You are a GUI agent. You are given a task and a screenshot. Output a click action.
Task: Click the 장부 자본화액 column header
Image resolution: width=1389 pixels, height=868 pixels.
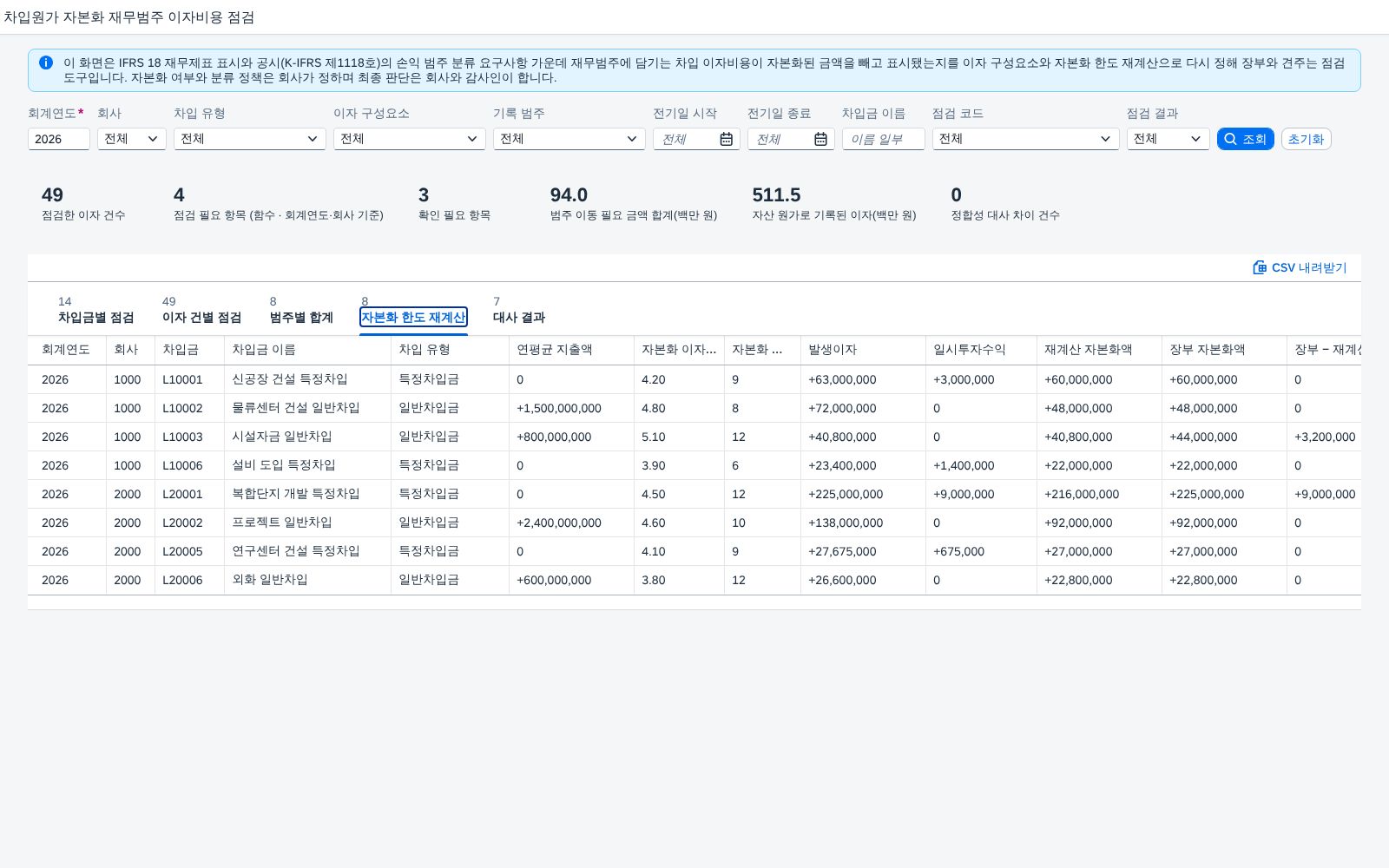[x=1224, y=350]
